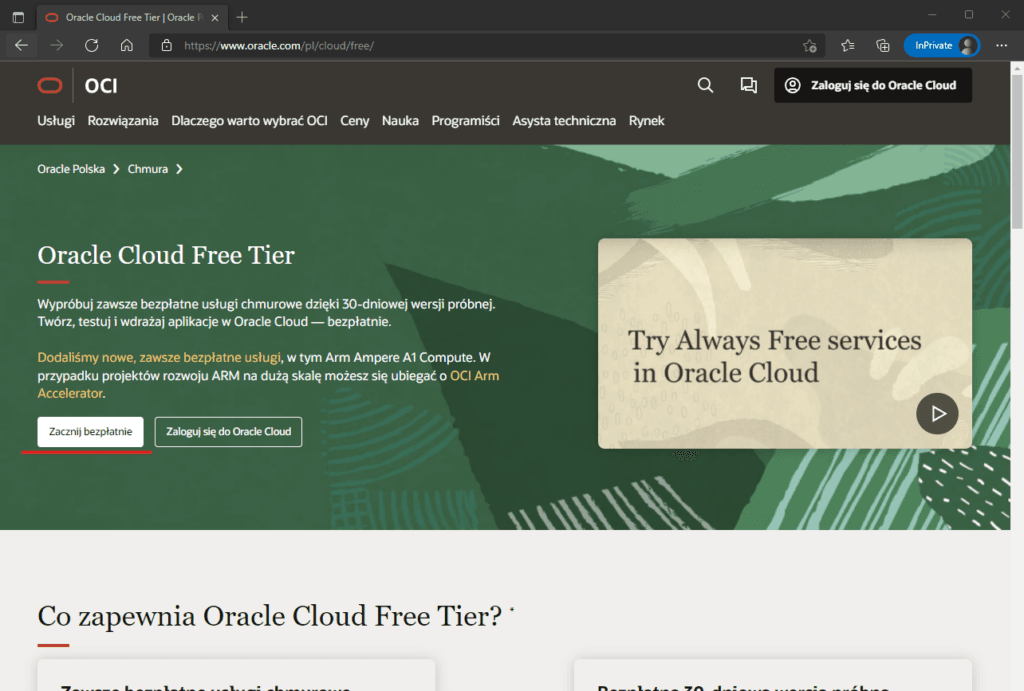Open Dodaliśmy nowe, zawsze bezpłatne usługi link
This screenshot has width=1024, height=691.
(x=159, y=357)
